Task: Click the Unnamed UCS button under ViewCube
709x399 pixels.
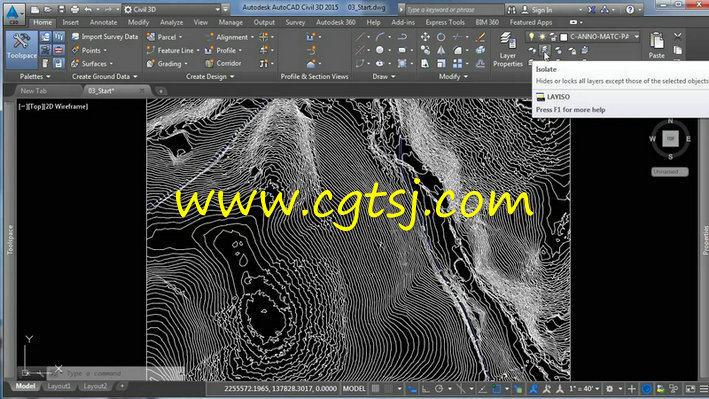Action: (670, 171)
